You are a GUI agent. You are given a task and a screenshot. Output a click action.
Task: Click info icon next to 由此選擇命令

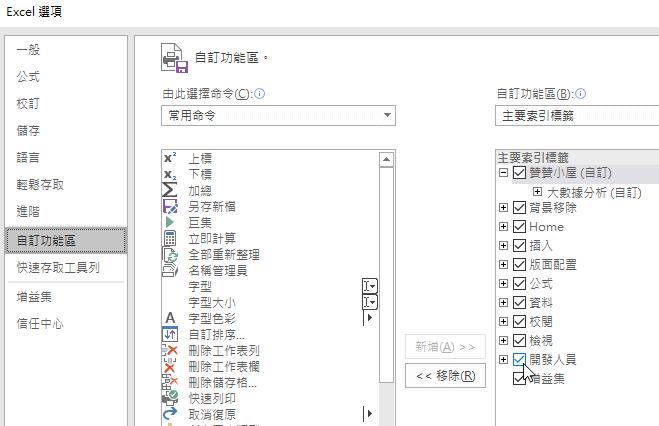(x=260, y=93)
